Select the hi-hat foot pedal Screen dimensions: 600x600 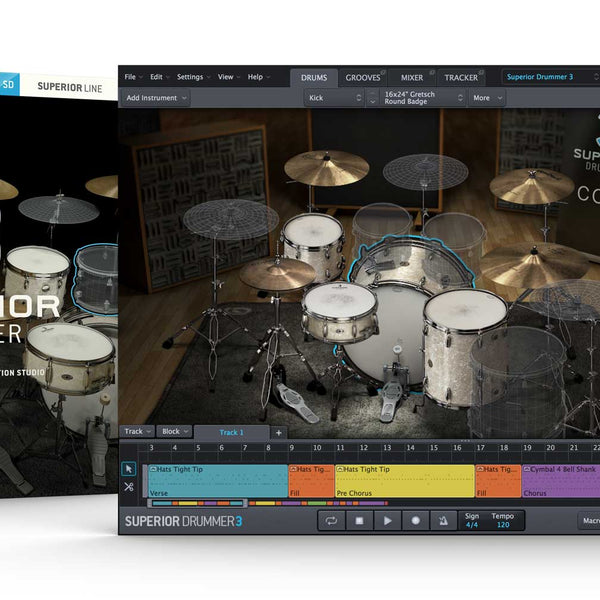click(x=297, y=404)
